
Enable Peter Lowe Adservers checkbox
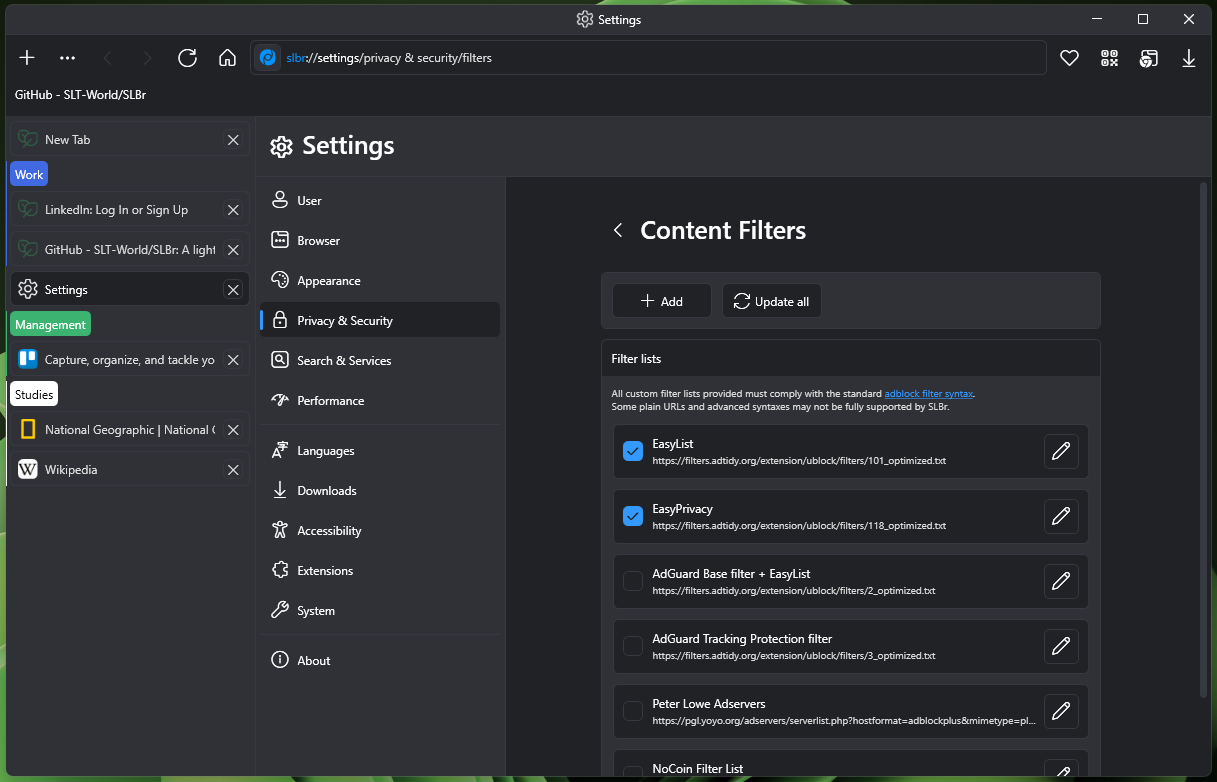633,712
